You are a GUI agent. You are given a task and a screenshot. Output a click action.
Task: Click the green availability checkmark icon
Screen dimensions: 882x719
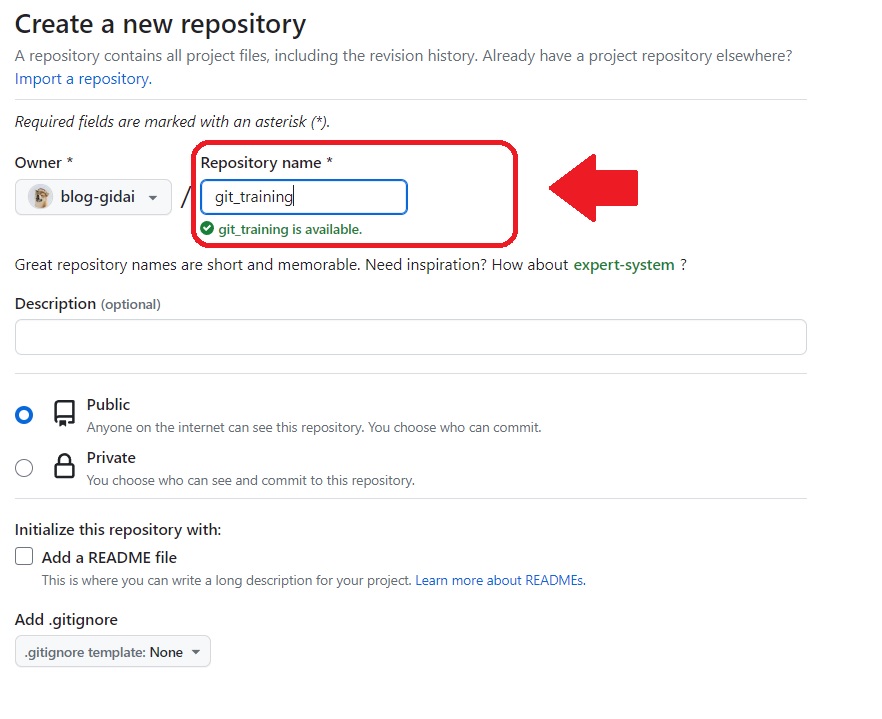[x=207, y=229]
